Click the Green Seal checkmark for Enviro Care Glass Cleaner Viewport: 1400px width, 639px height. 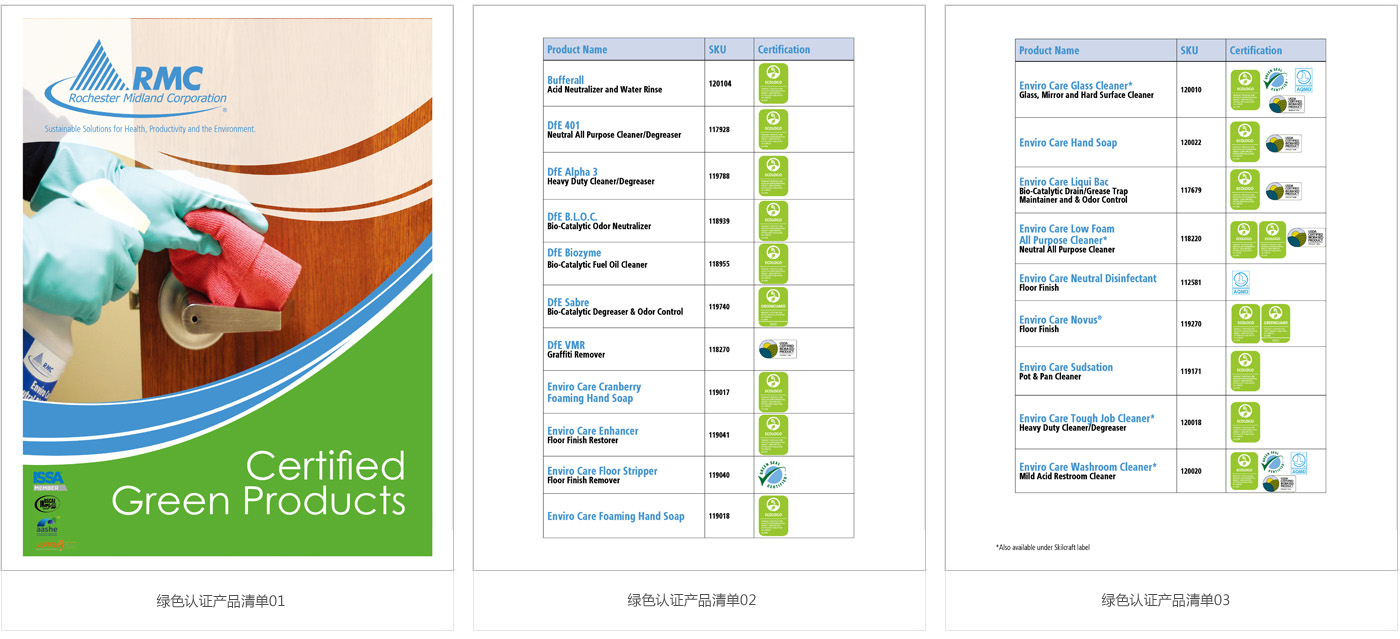(1272, 81)
